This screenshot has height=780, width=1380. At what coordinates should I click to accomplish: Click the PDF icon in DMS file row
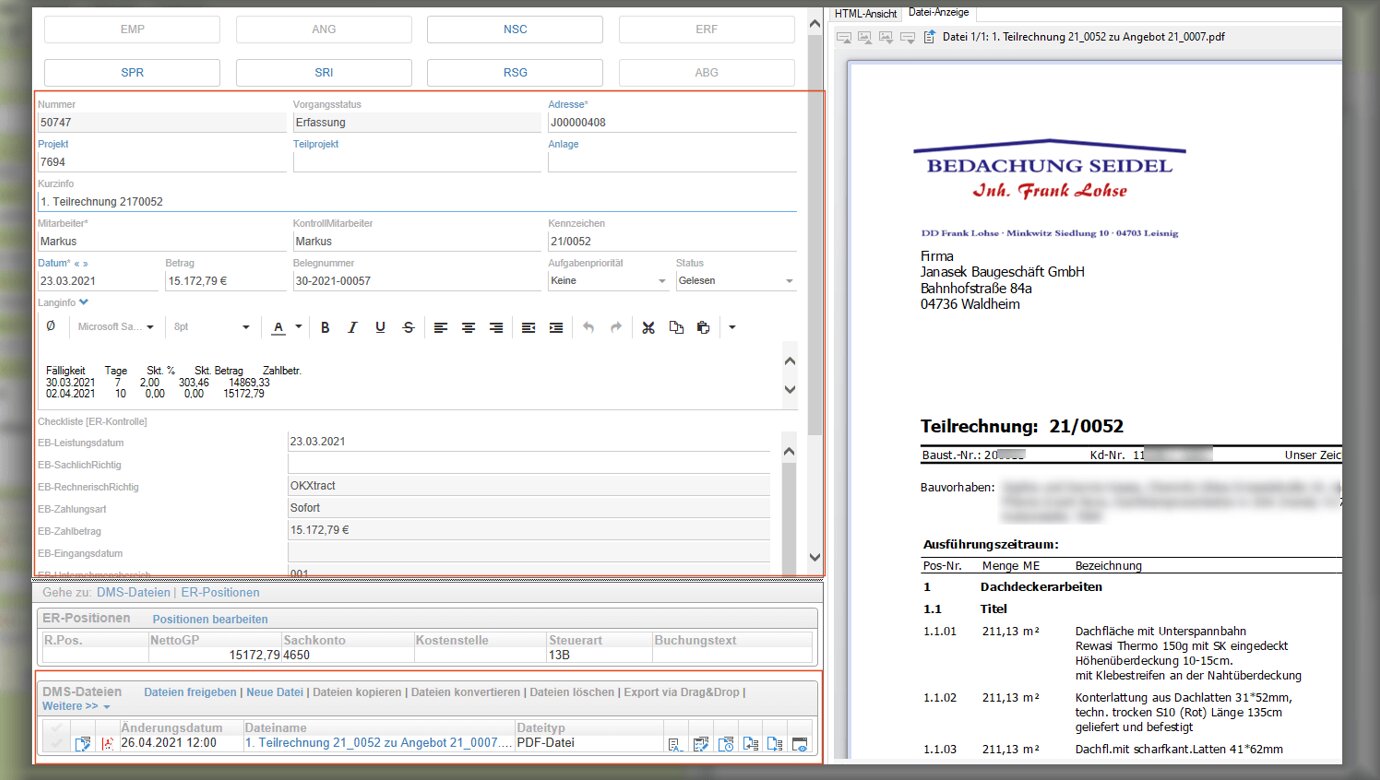(x=108, y=743)
